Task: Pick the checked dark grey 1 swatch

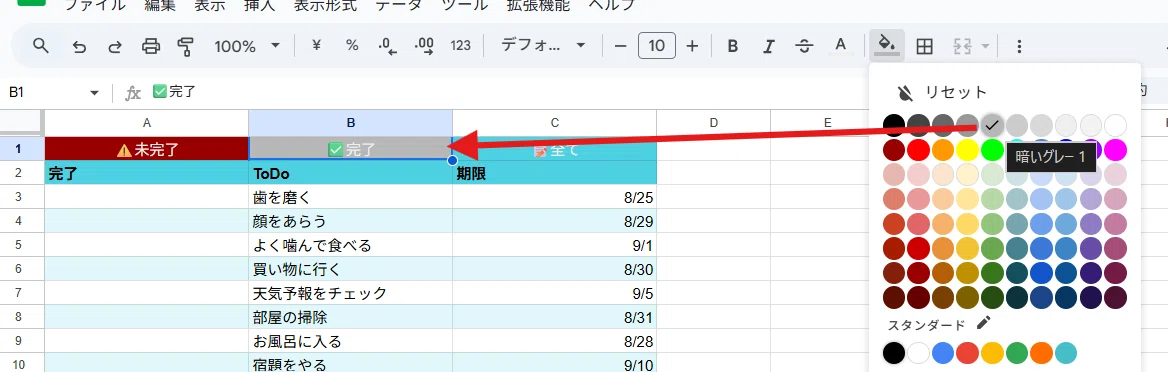Action: pos(992,124)
